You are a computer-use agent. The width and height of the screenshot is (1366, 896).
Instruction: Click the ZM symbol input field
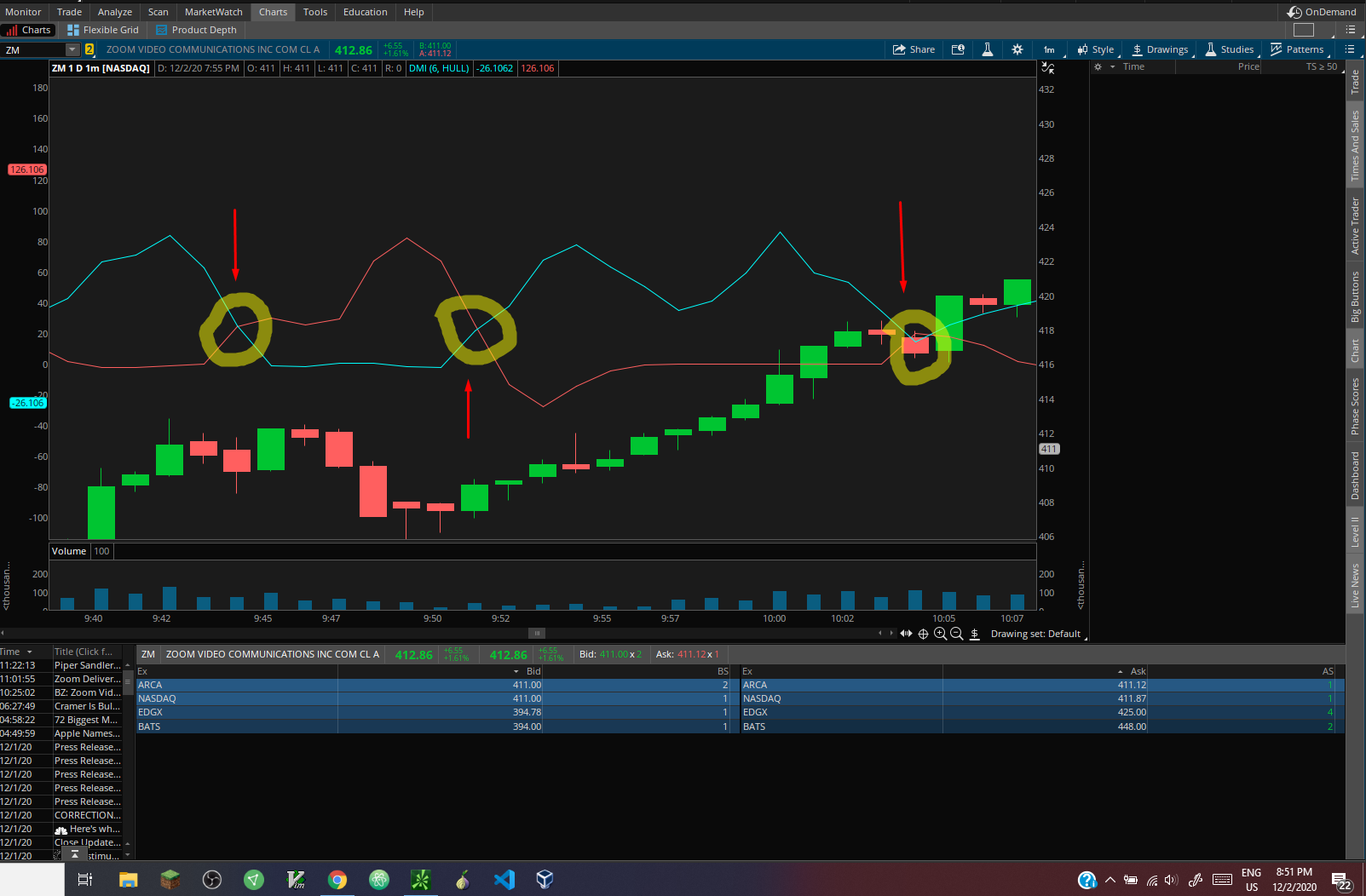[x=34, y=49]
